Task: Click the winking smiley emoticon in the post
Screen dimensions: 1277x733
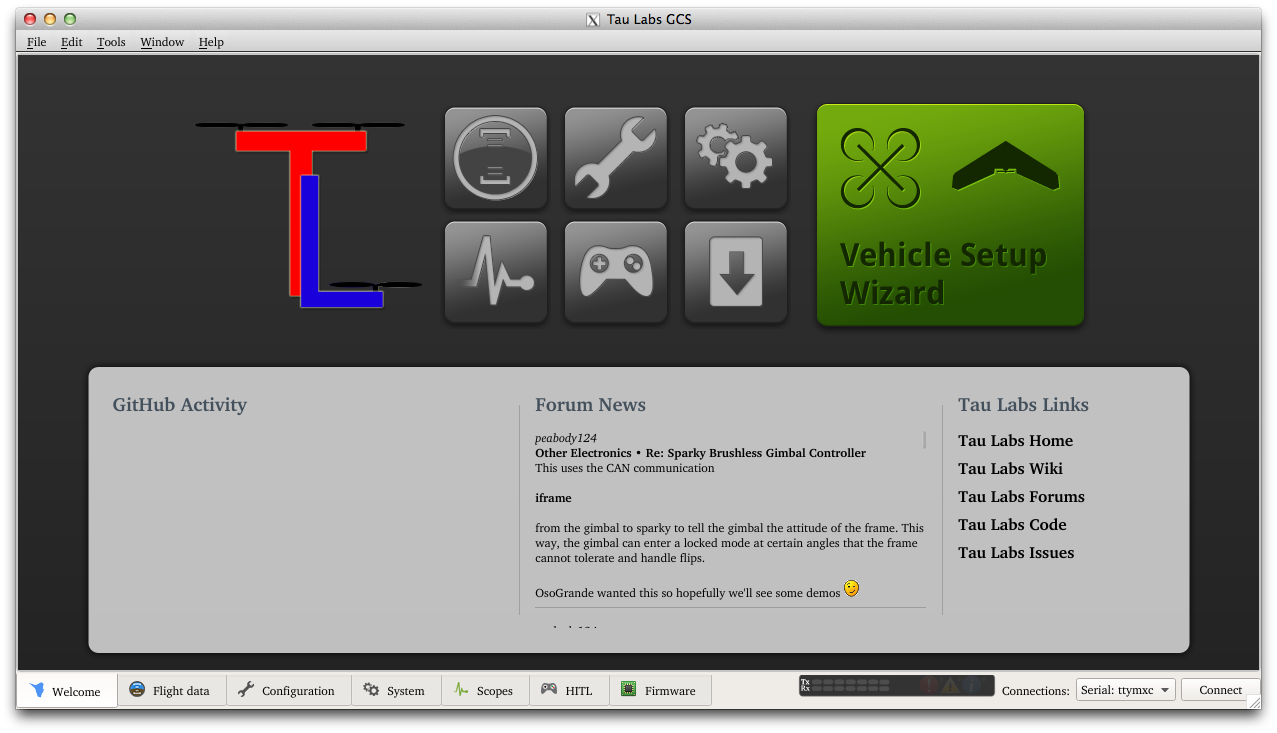Action: (851, 589)
